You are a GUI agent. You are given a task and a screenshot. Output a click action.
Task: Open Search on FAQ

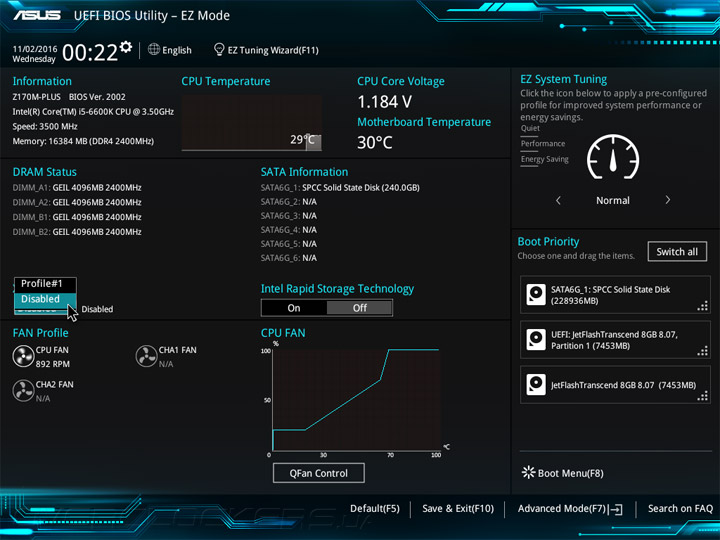[680, 508]
